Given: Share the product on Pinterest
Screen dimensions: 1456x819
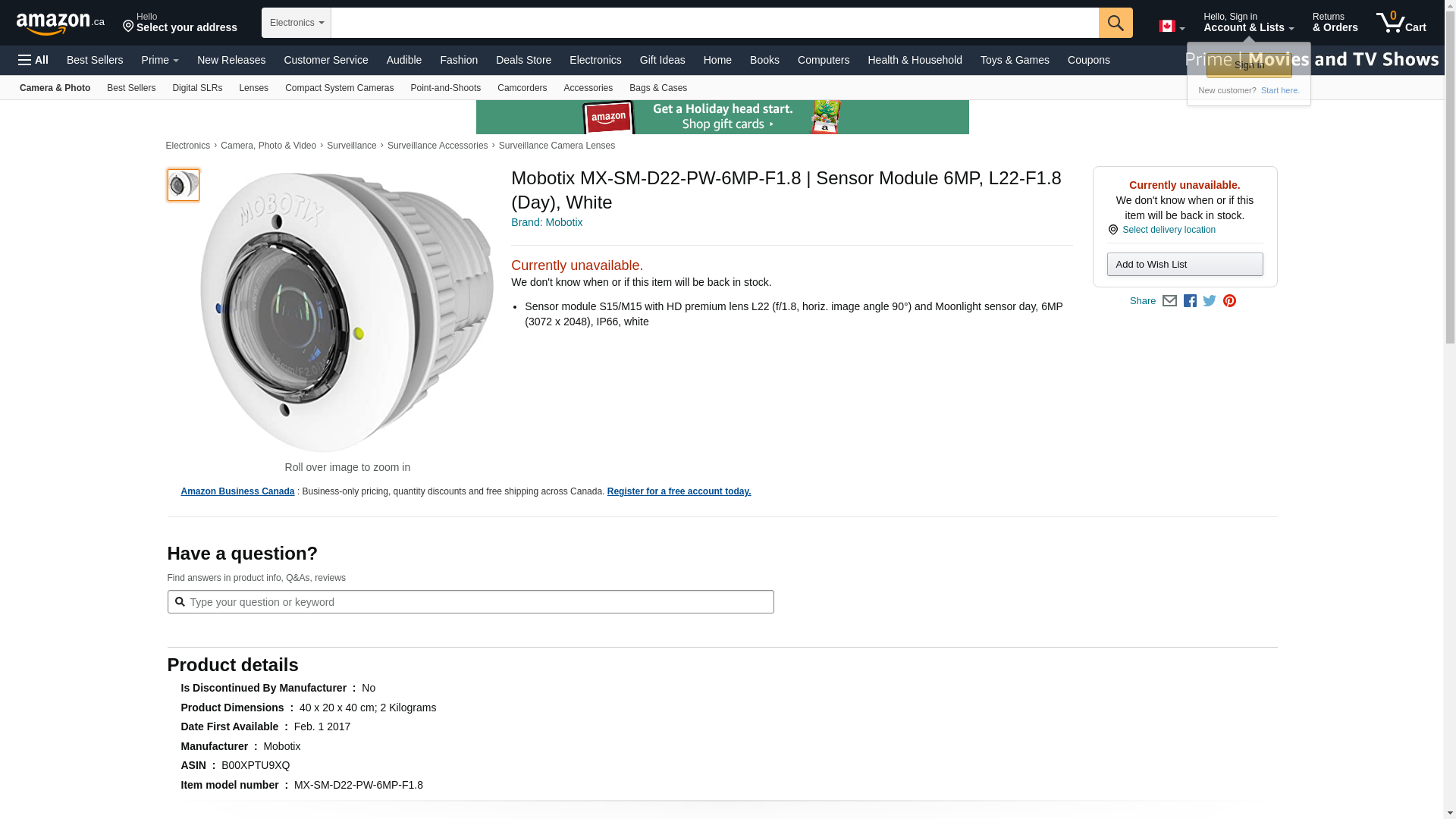Looking at the screenshot, I should click(1229, 301).
